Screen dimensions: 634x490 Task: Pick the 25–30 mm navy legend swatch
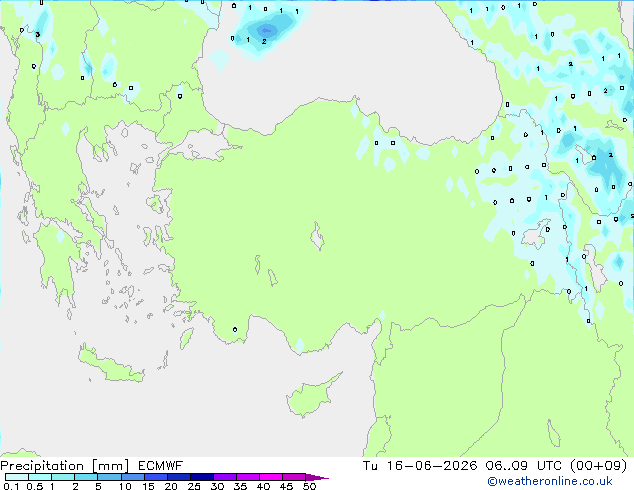(x=201, y=477)
